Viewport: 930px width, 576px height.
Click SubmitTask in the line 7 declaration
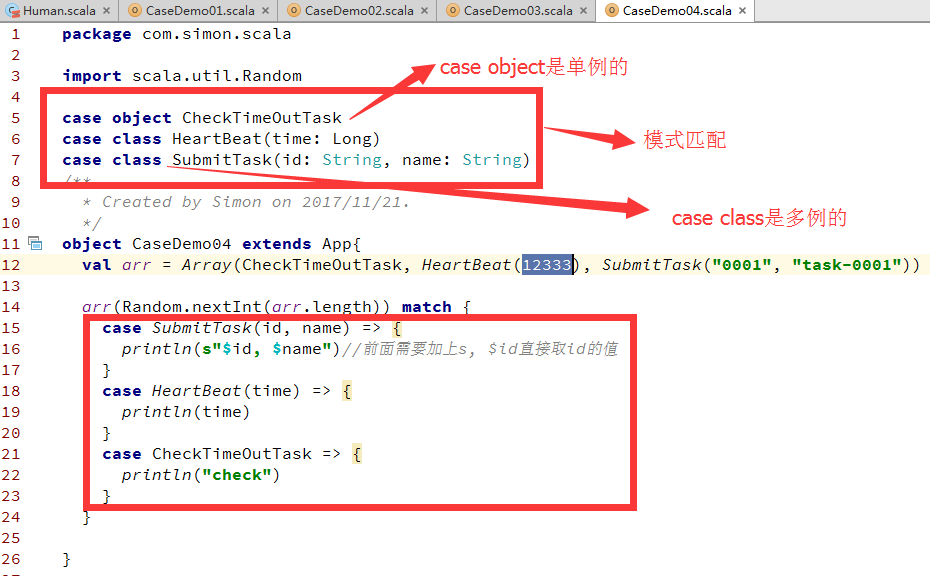point(222,160)
